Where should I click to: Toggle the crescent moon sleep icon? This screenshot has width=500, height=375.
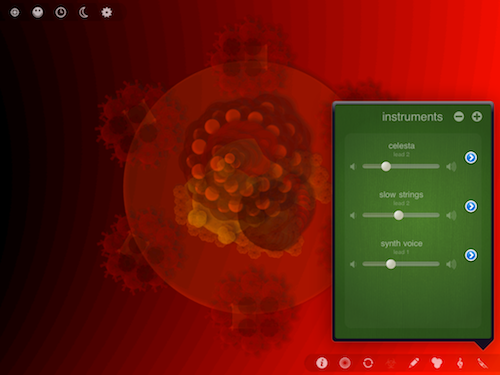click(84, 13)
